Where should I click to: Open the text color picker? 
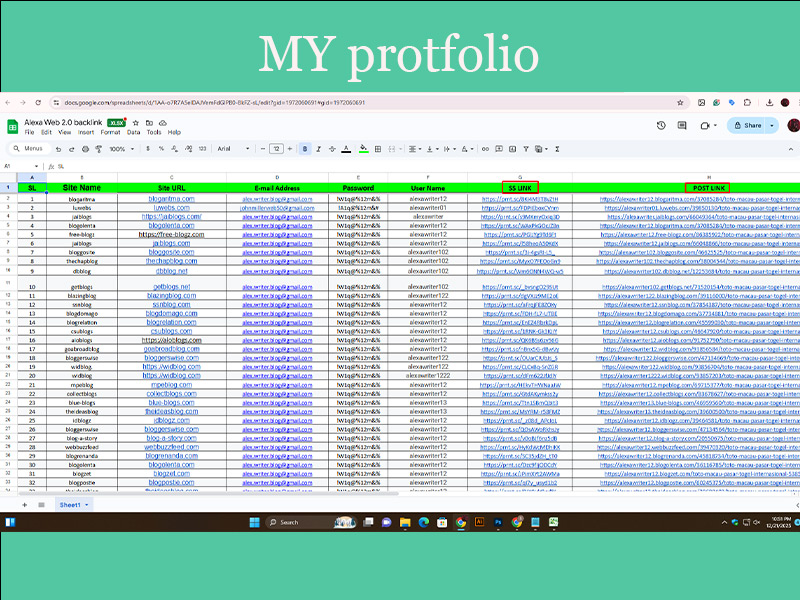[346, 149]
